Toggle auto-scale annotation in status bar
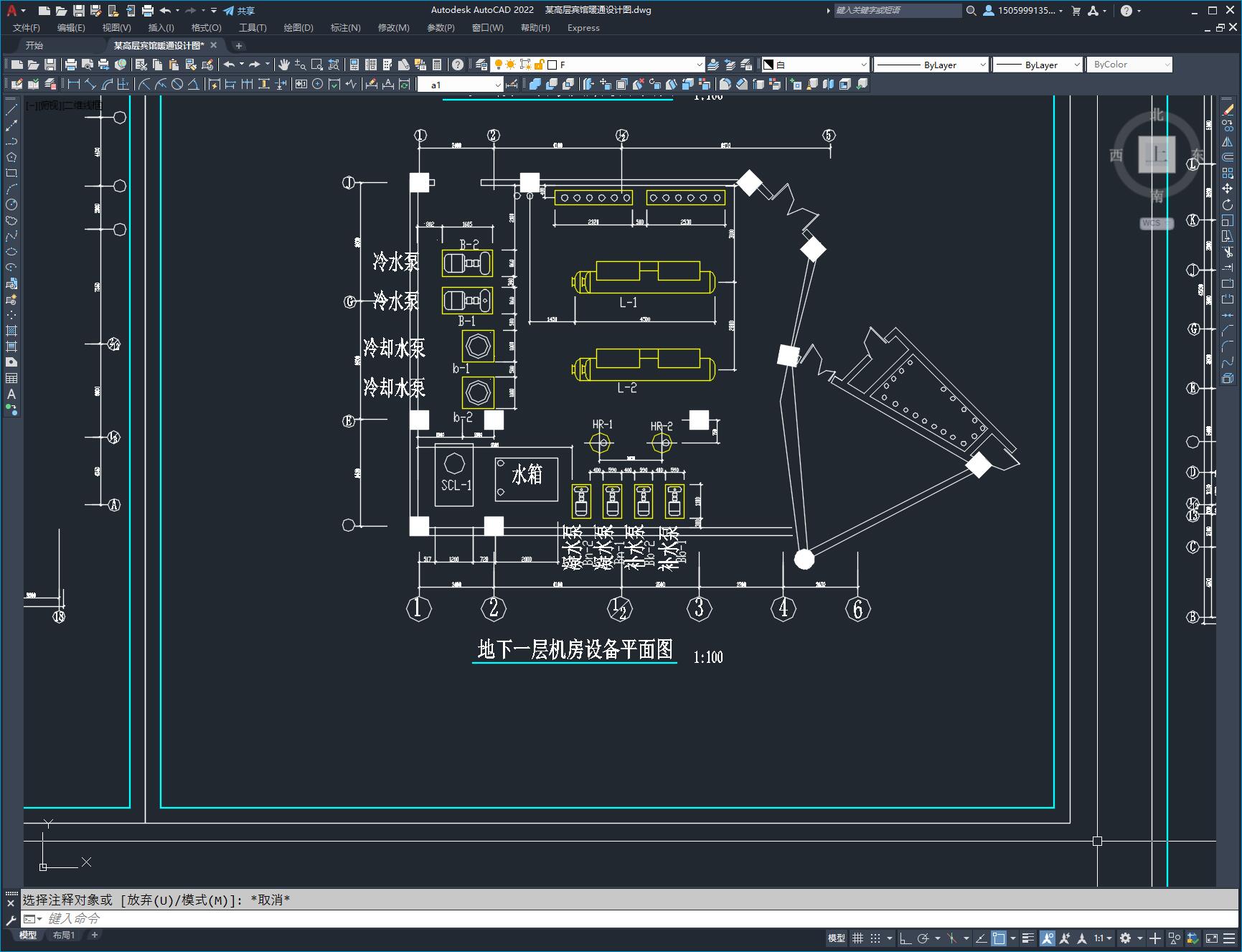 (x=1065, y=938)
